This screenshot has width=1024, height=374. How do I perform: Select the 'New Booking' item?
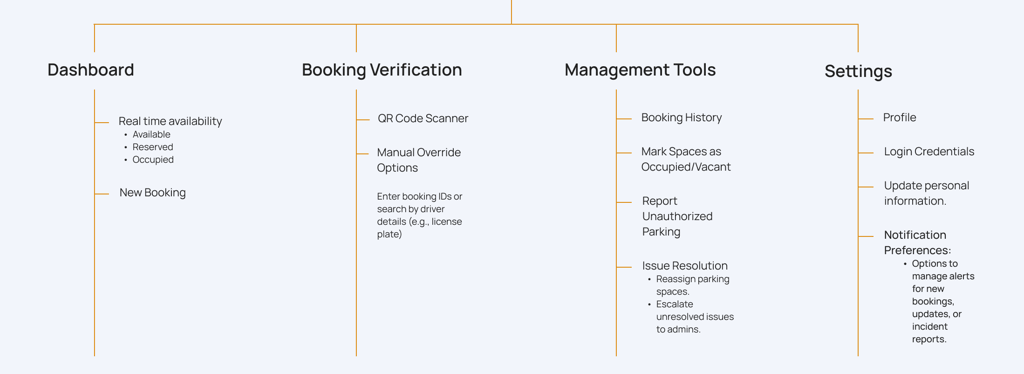pyautogui.click(x=152, y=193)
